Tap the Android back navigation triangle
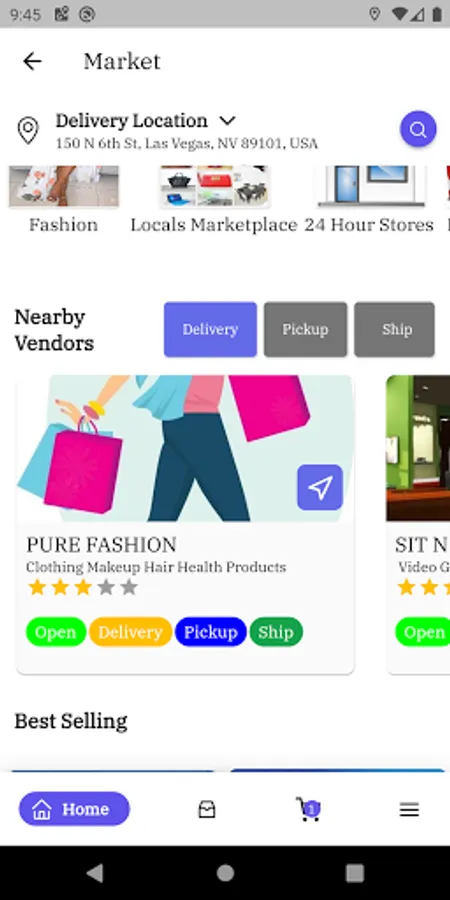This screenshot has height=900, width=450. (95, 873)
